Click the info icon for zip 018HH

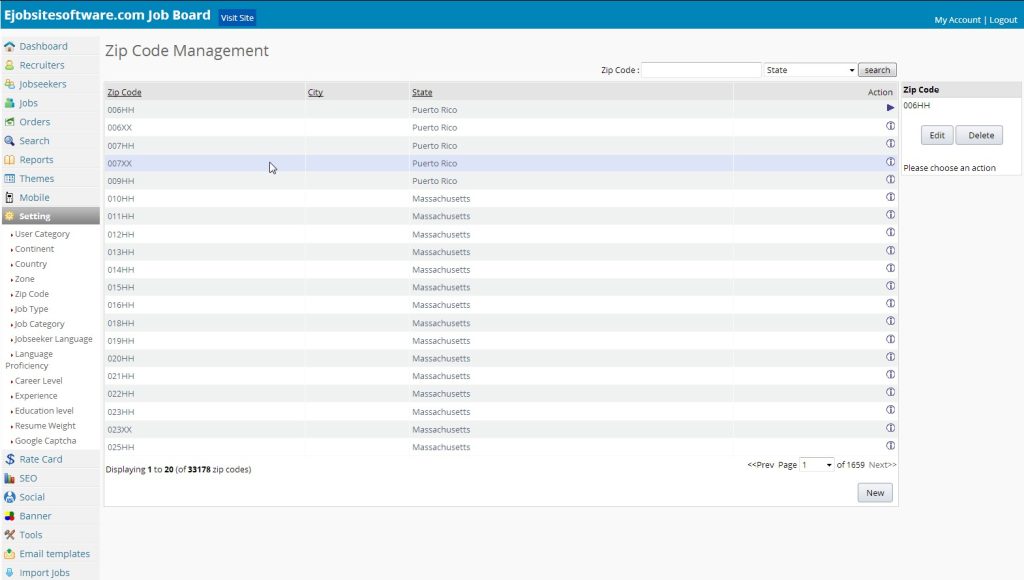[x=890, y=321]
